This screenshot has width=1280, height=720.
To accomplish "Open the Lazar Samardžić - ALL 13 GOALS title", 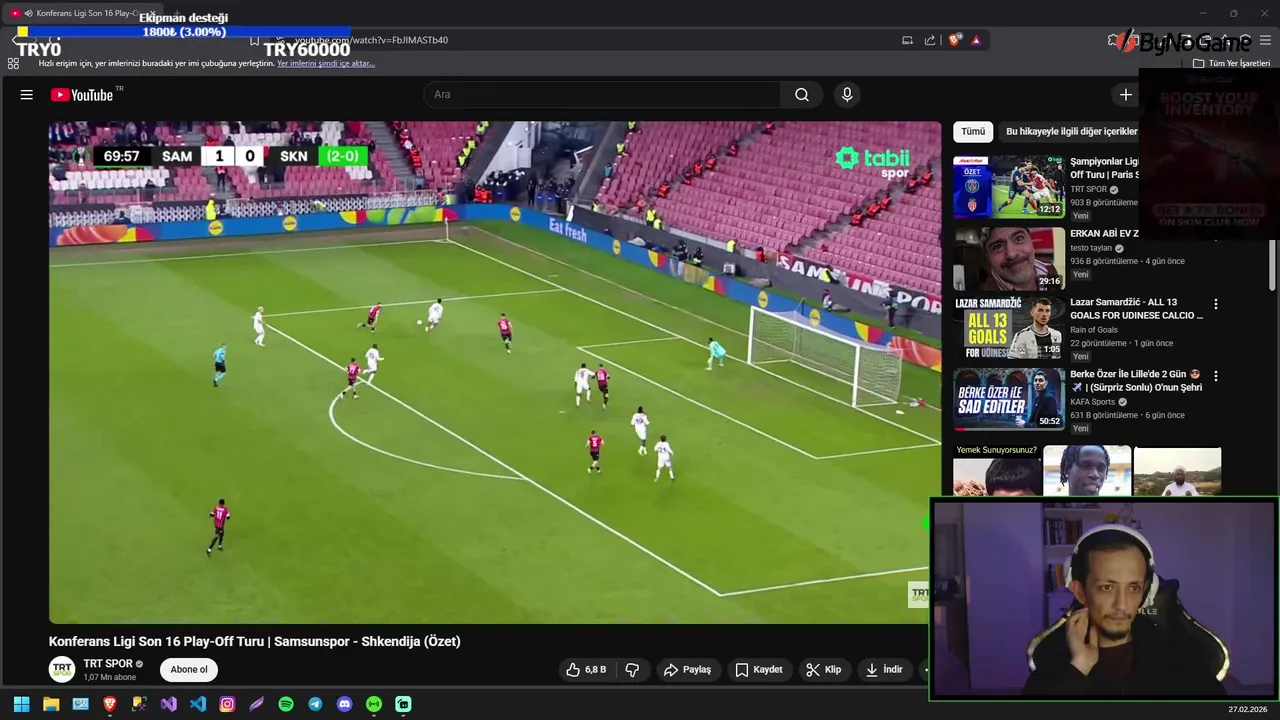I will 1136,309.
